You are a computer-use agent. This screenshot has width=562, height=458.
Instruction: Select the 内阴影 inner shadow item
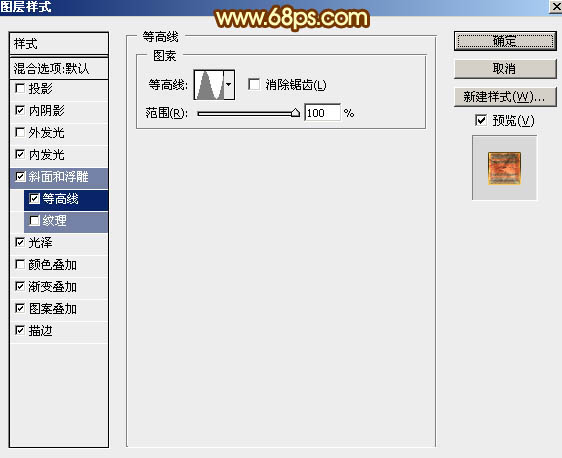click(59, 111)
